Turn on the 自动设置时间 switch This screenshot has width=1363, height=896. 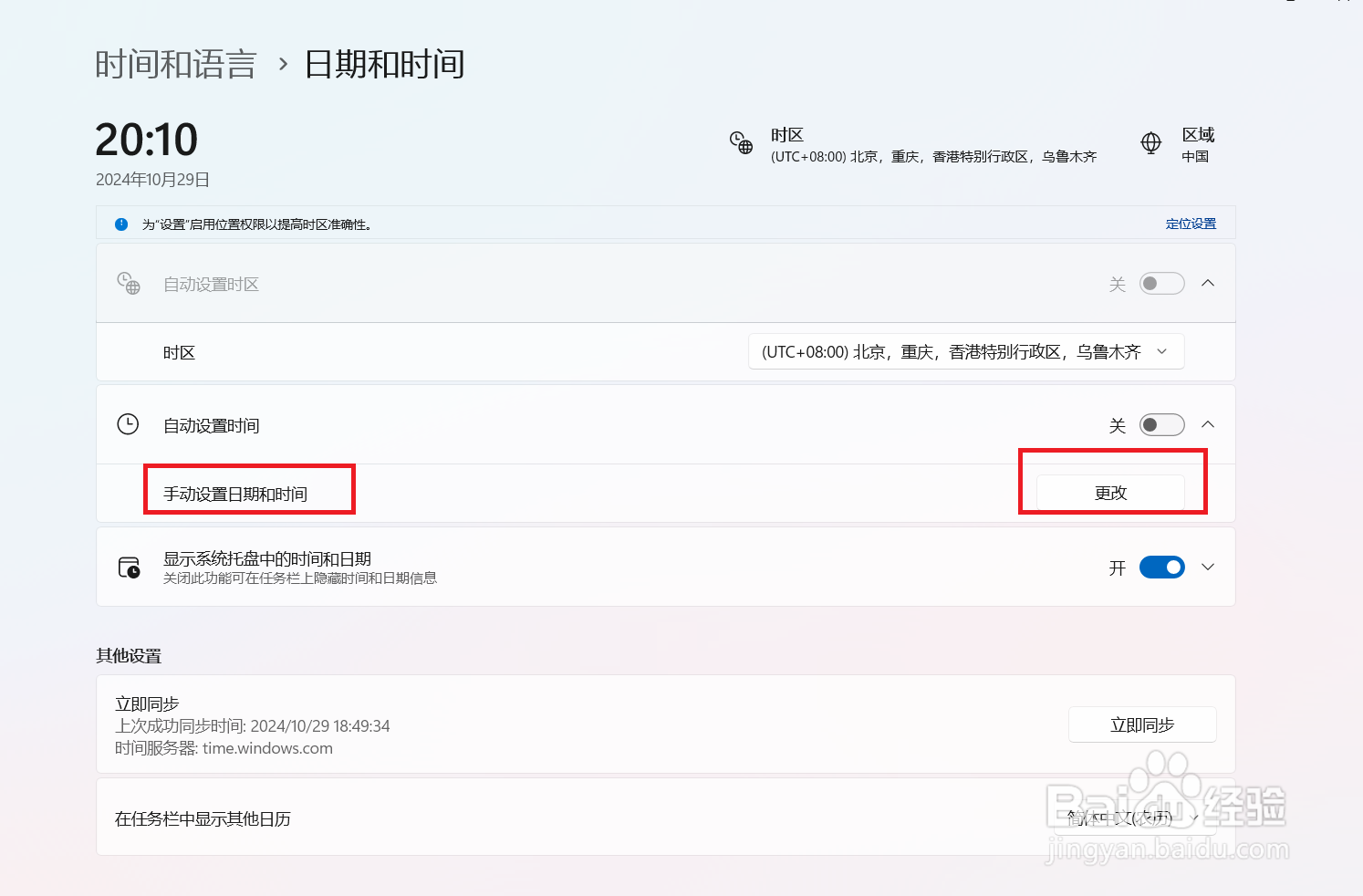pyautogui.click(x=1162, y=425)
